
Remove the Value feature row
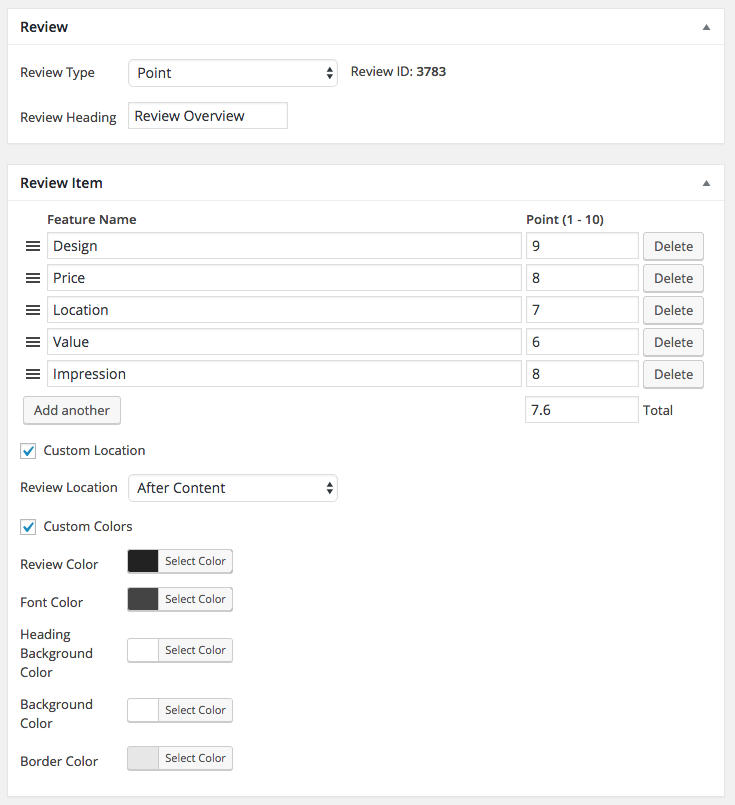pos(673,342)
